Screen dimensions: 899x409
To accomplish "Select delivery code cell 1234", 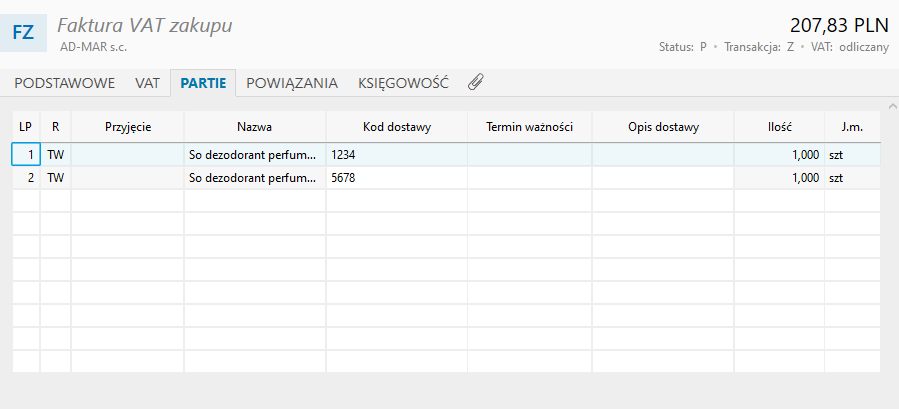I will click(396, 155).
